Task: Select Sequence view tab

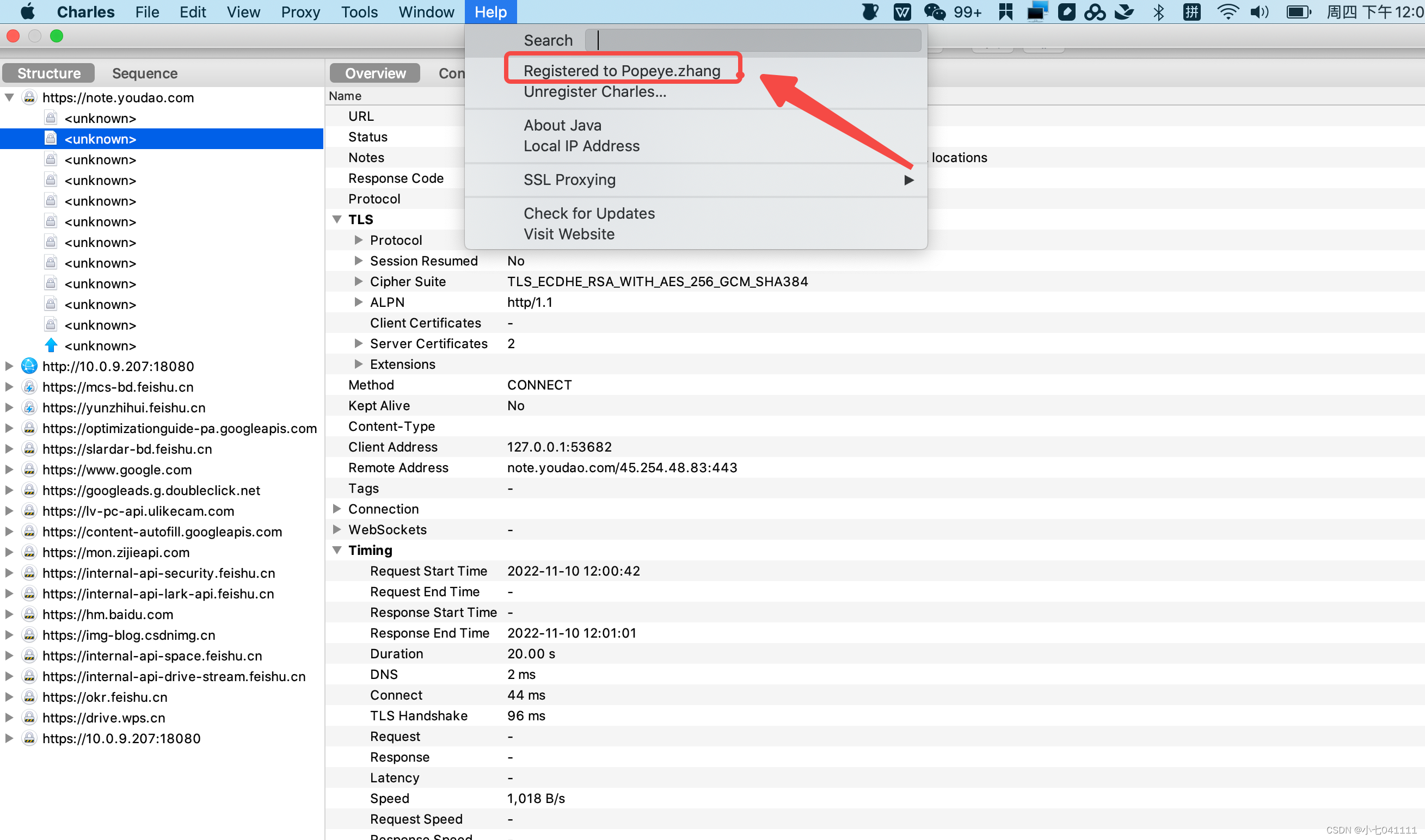Action: tap(145, 72)
